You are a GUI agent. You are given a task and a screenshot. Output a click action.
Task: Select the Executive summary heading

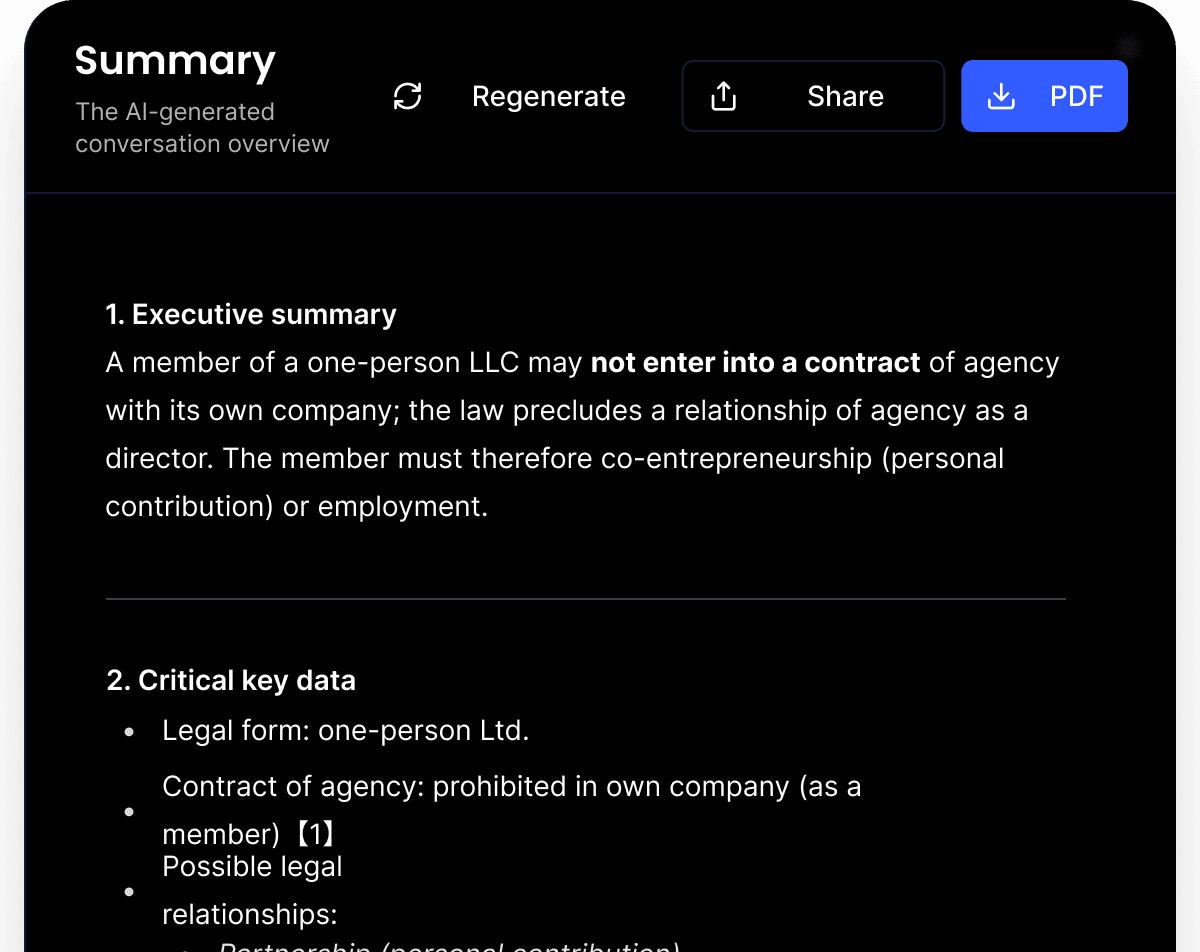(251, 314)
